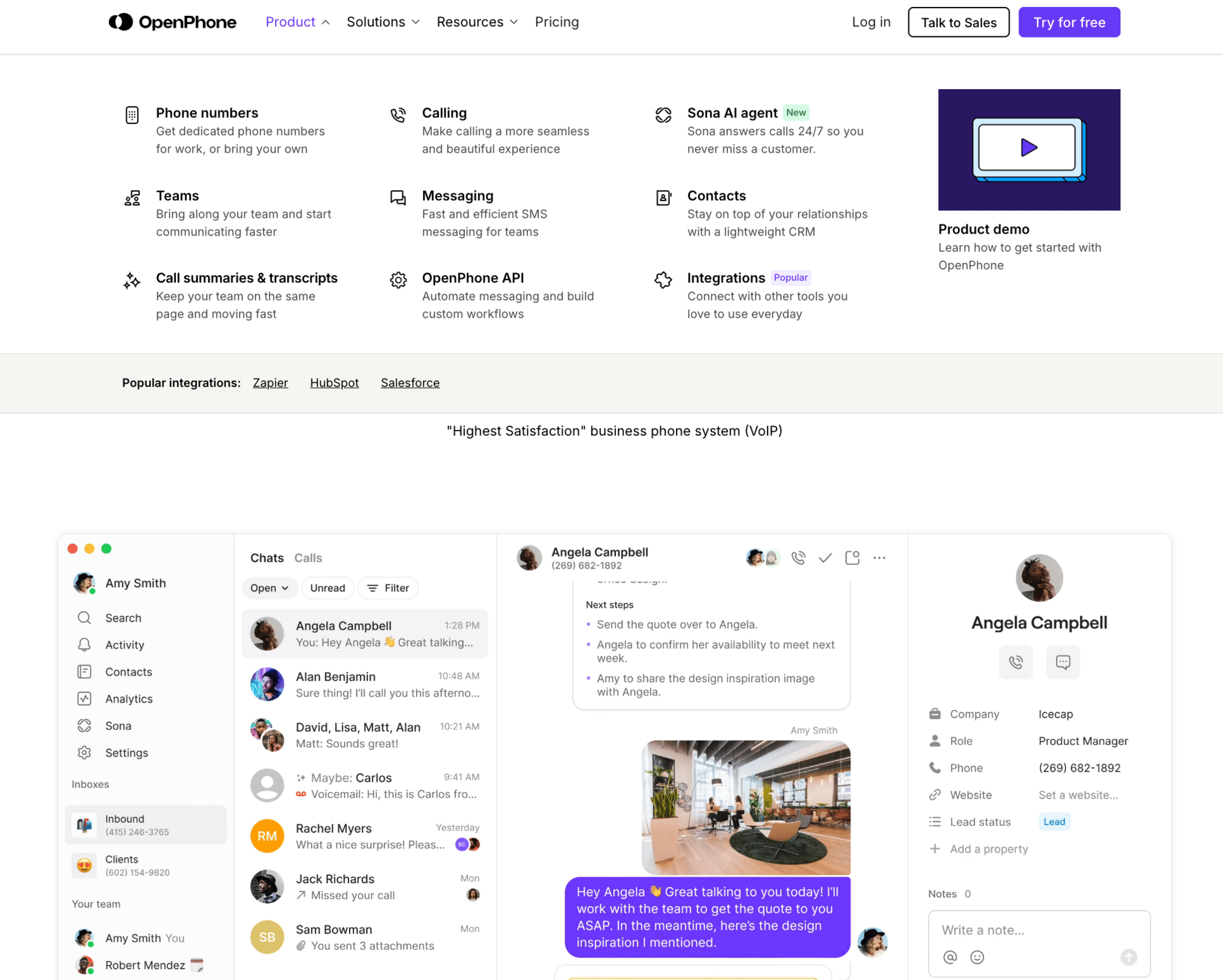Play the Product demo video thumbnail
The width and height of the screenshot is (1223, 980).
(1028, 148)
